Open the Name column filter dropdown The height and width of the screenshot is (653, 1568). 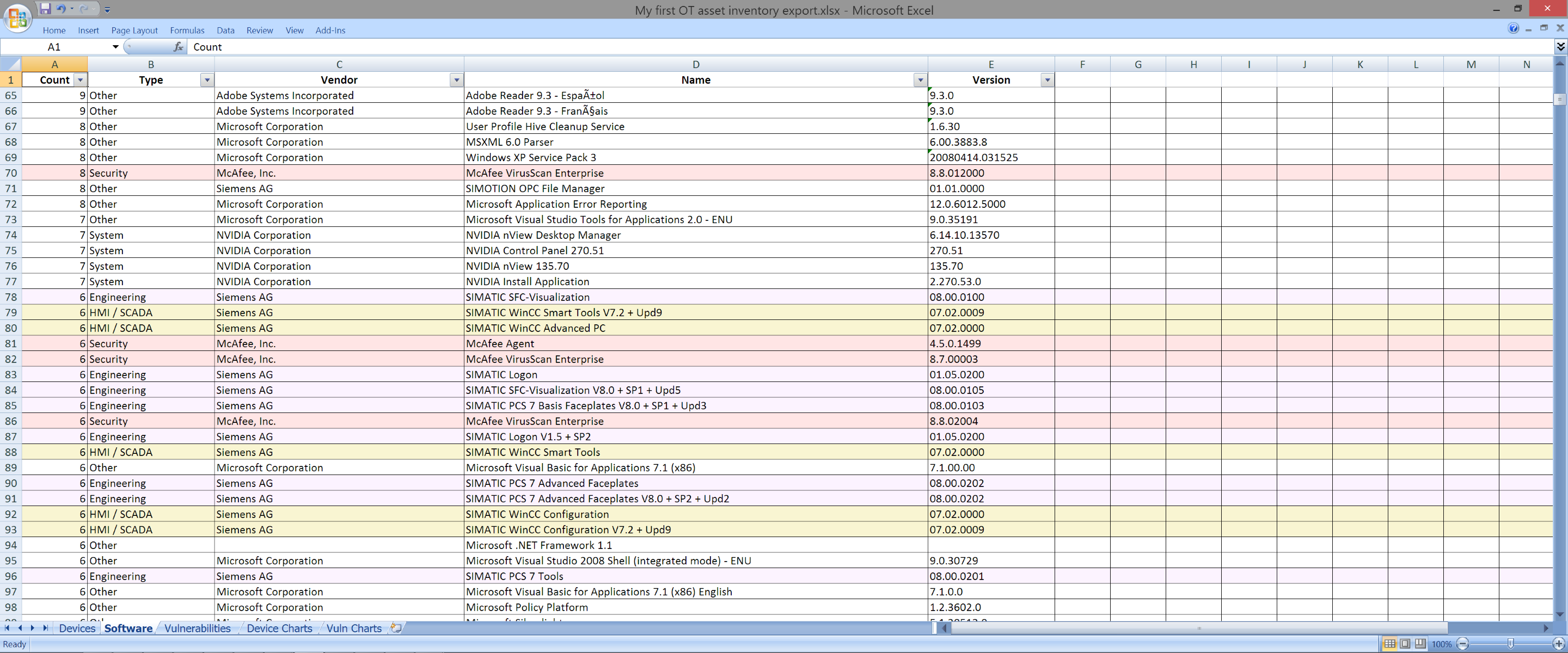pos(920,81)
